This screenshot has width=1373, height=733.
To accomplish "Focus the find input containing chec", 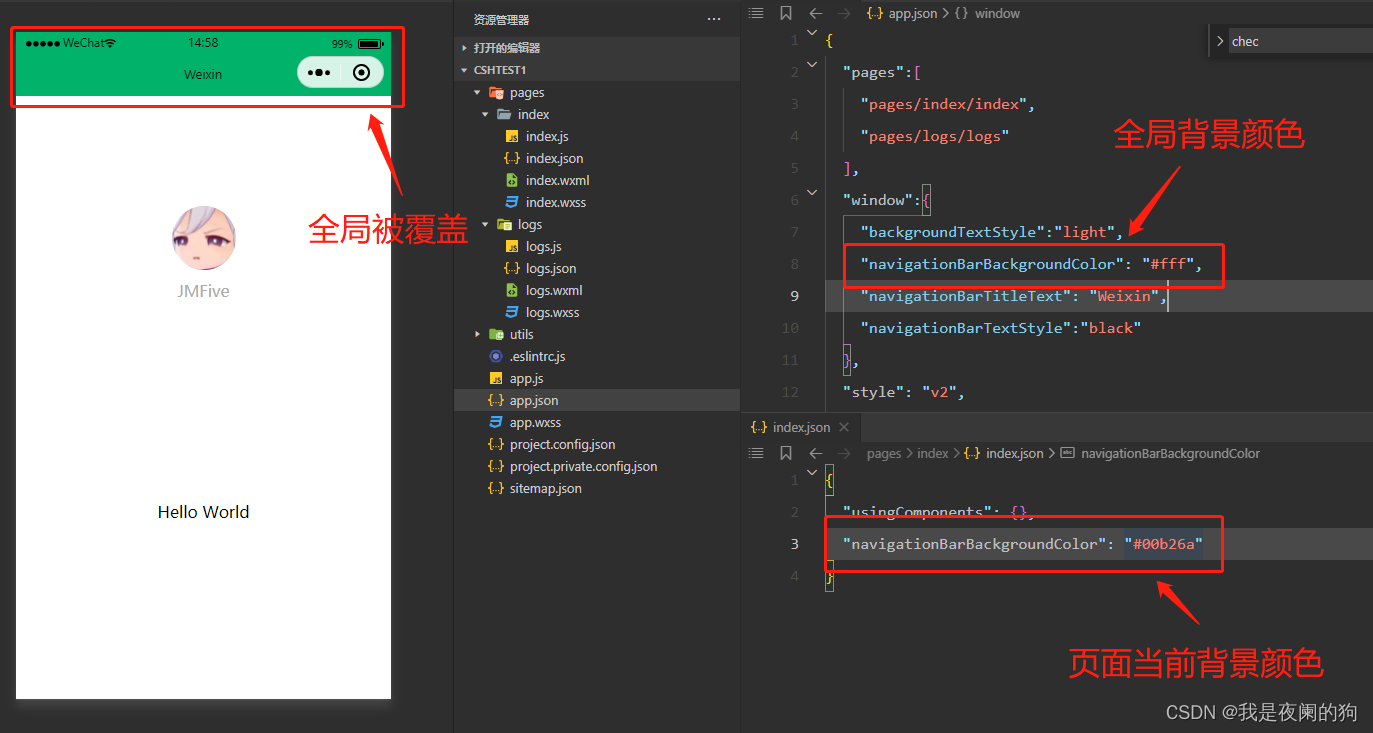I will [1300, 41].
